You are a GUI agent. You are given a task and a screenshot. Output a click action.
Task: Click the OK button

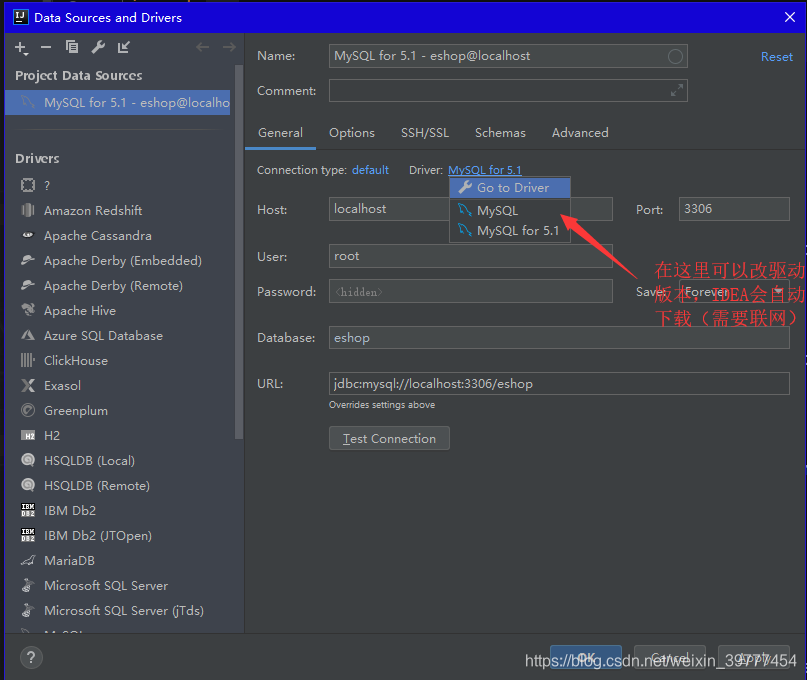586,657
